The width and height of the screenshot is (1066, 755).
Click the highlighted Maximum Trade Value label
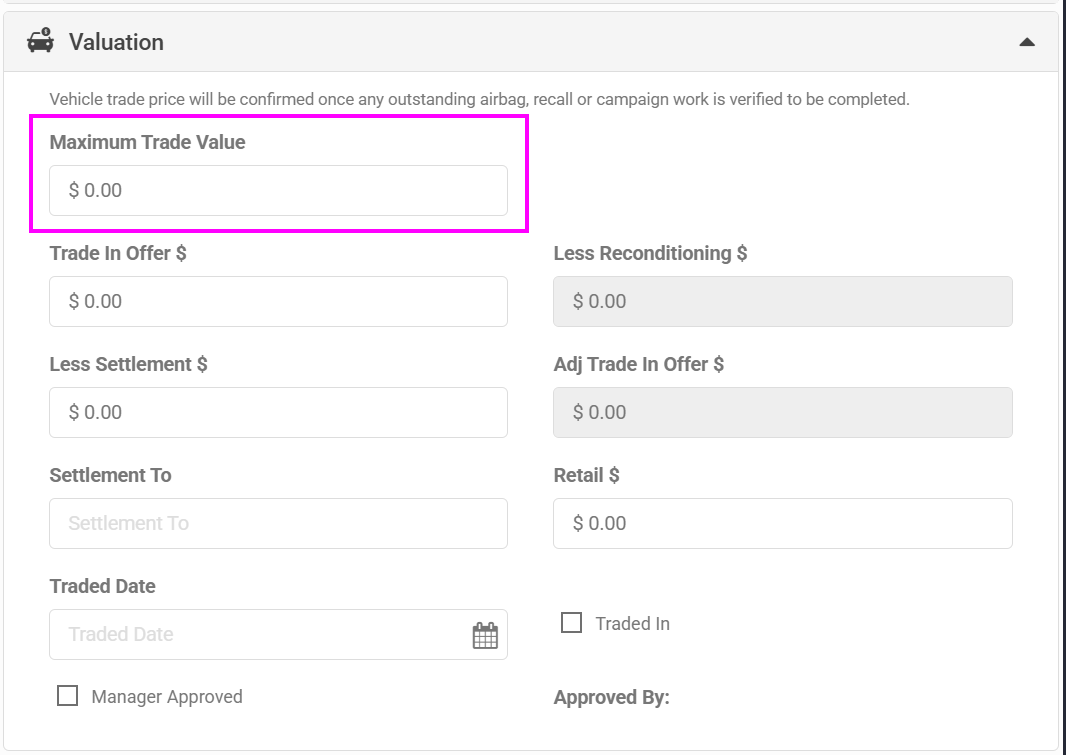(x=147, y=142)
